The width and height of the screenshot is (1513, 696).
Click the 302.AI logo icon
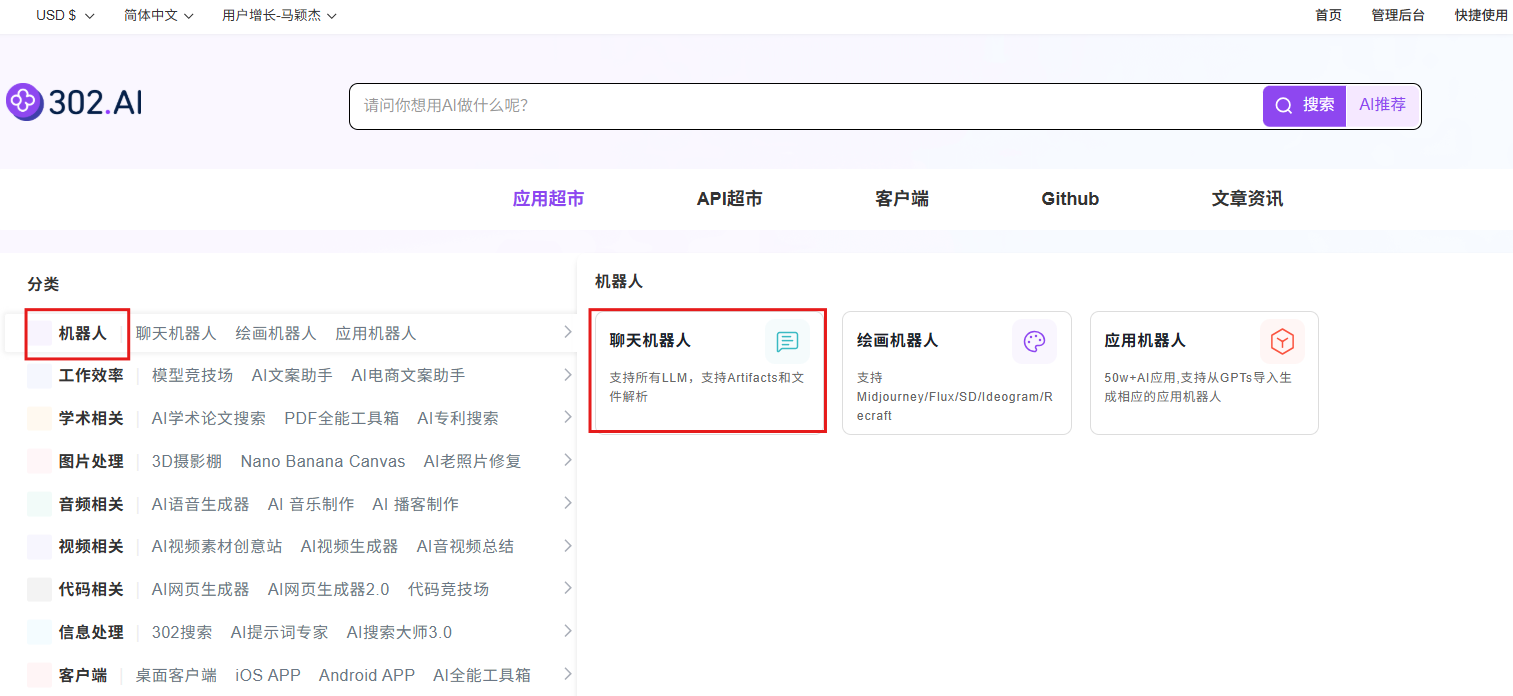(22, 102)
